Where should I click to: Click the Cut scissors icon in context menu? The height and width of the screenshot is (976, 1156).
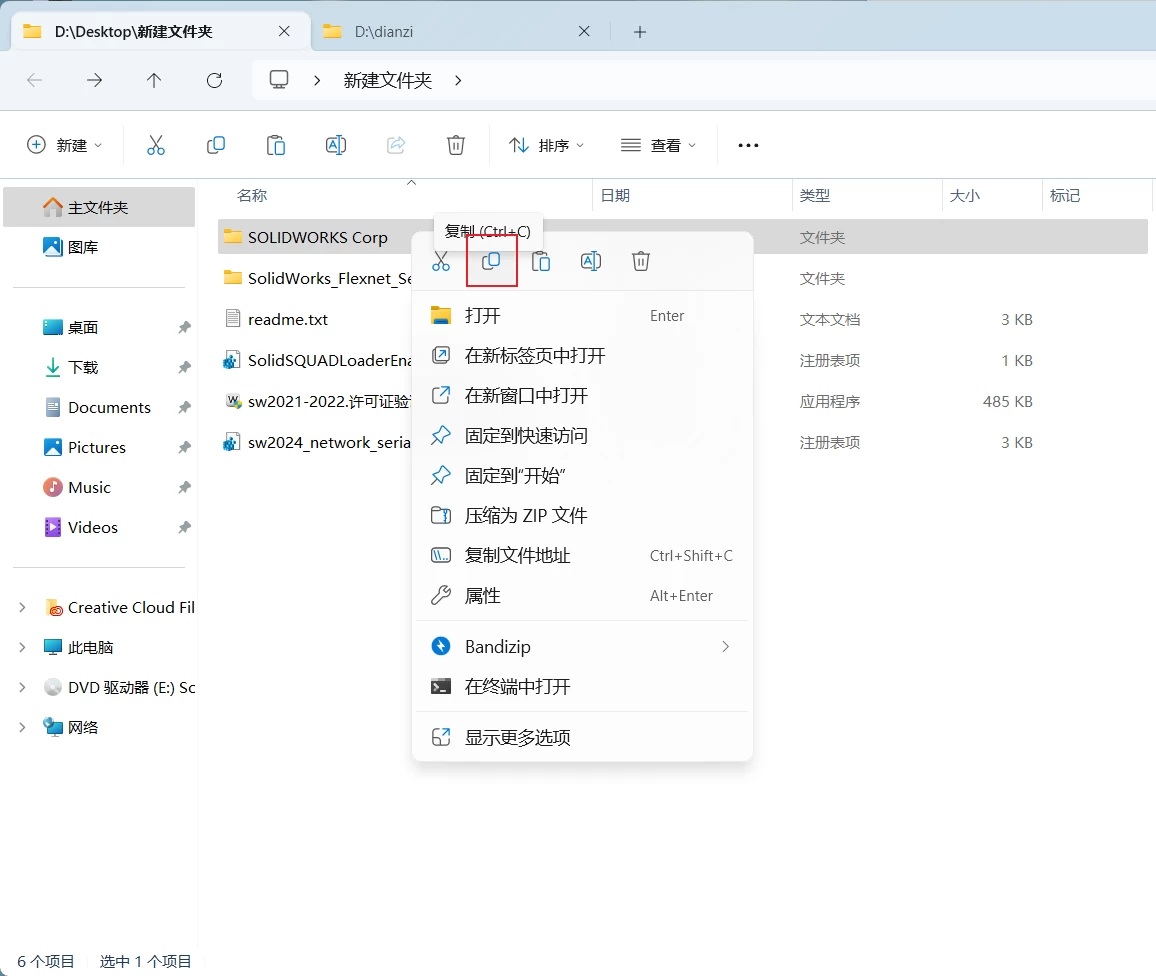441,261
